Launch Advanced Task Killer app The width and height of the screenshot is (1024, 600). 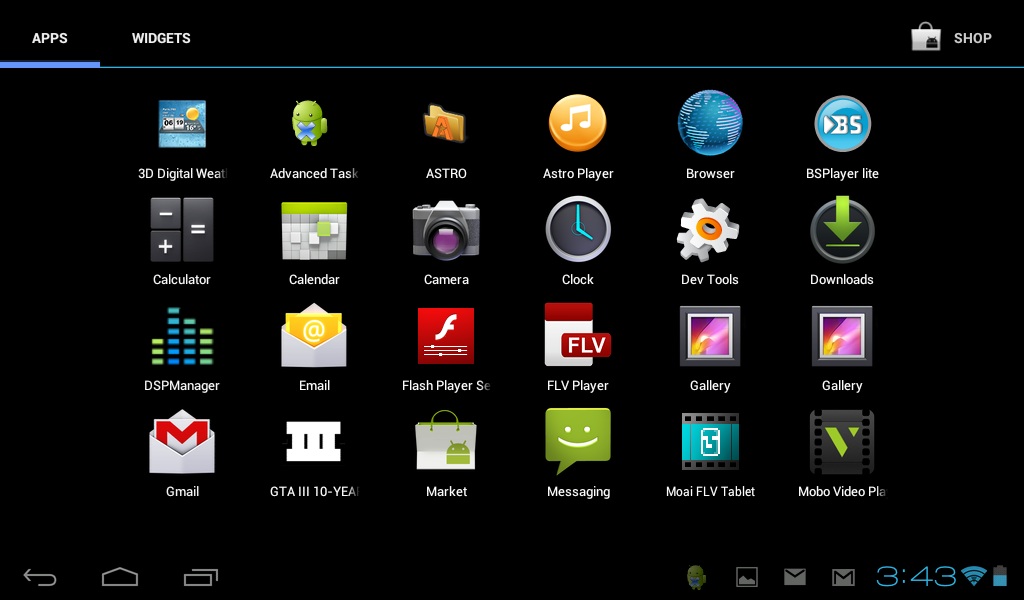tap(309, 123)
